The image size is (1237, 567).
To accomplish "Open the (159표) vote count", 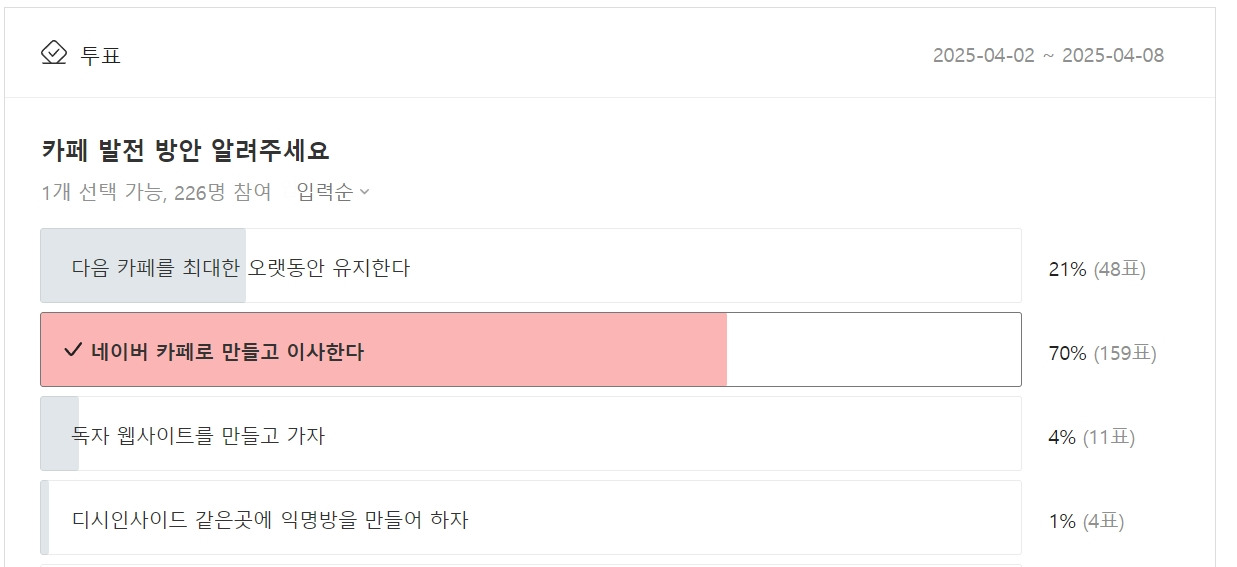I will click(1124, 353).
